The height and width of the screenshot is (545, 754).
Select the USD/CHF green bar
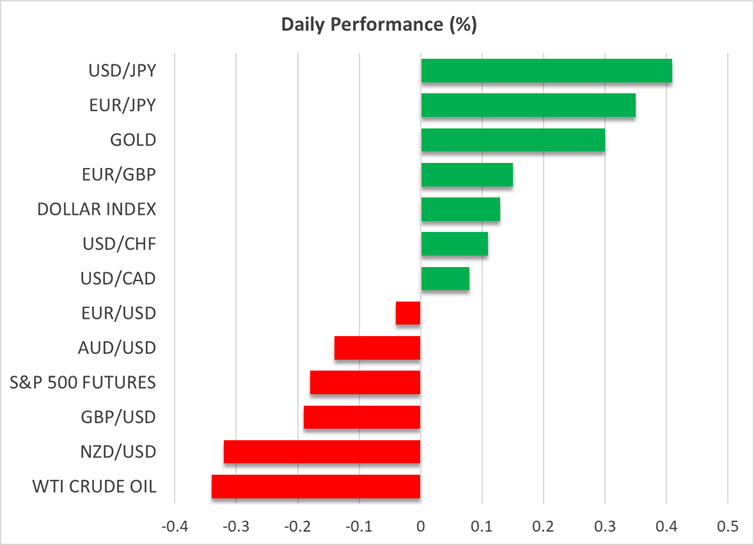click(x=454, y=244)
